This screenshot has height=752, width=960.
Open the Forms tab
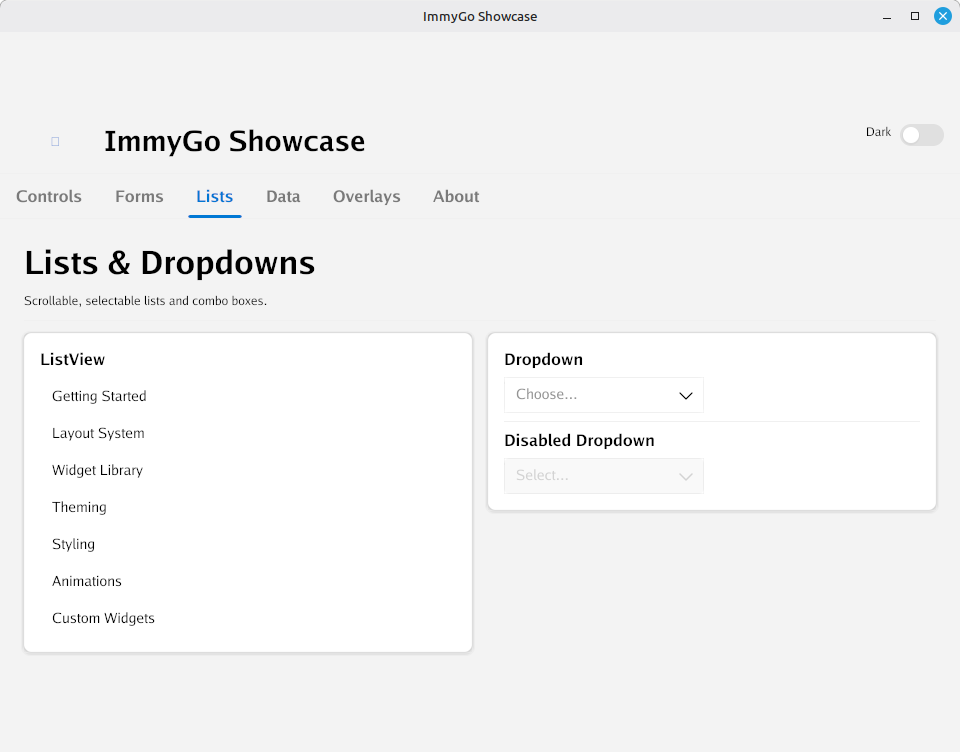[139, 196]
